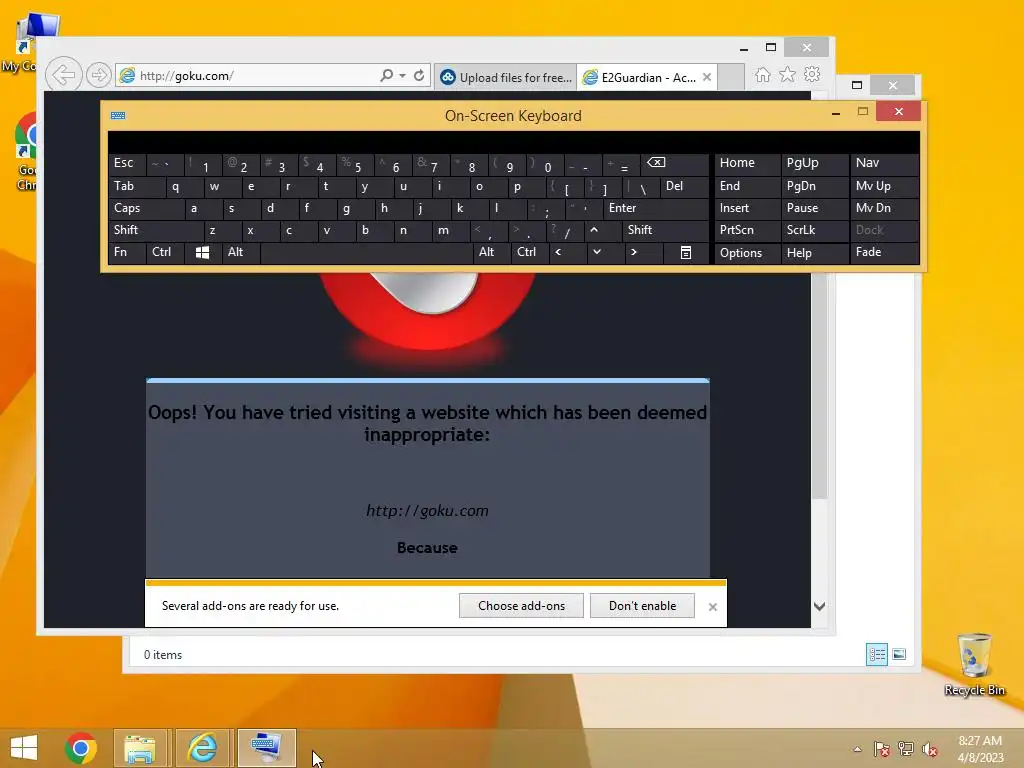Open the address bar search dropdown arrow
Image resolution: width=1024 pixels, height=768 pixels.
pos(402,76)
